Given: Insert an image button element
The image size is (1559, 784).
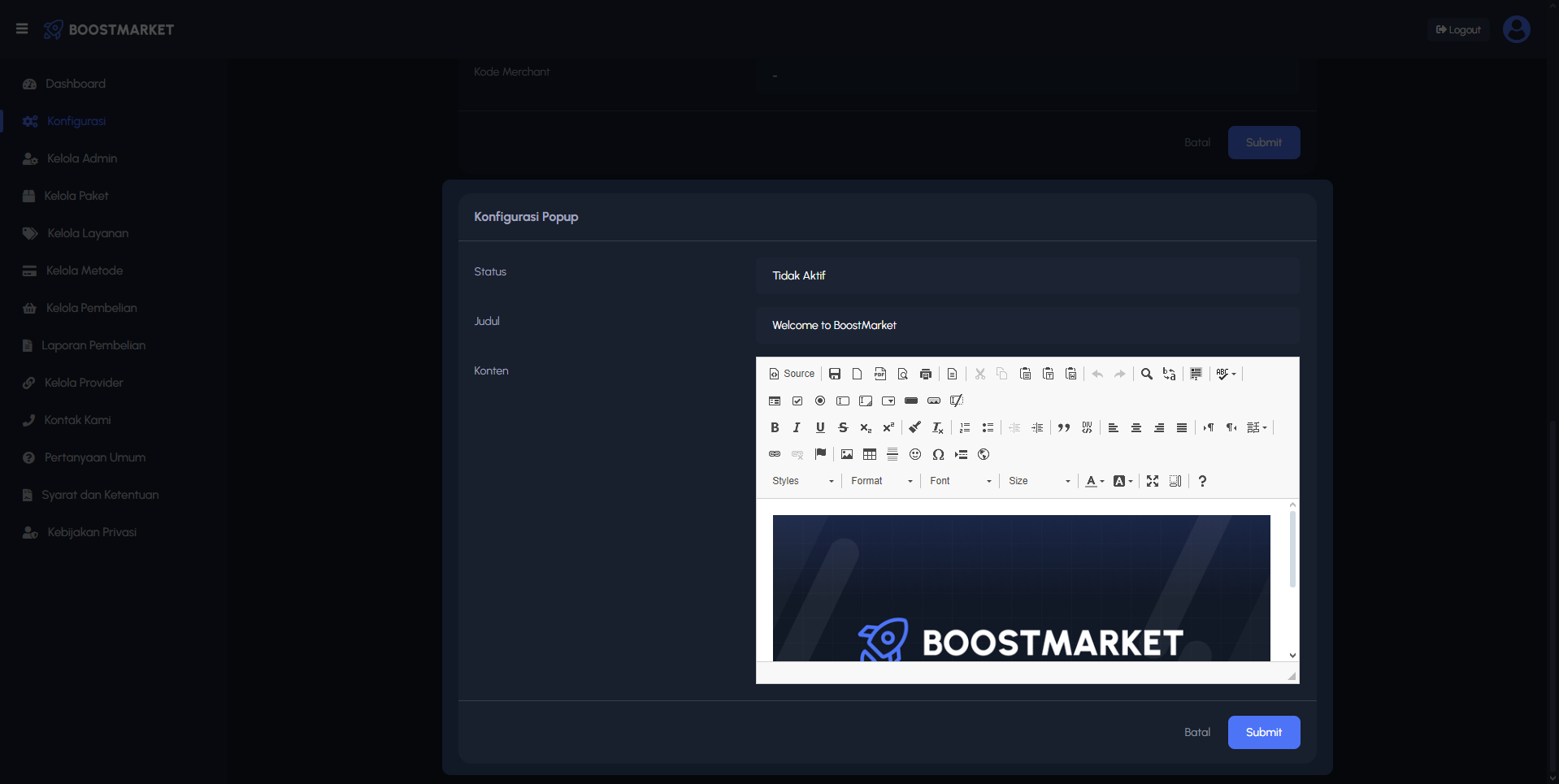Looking at the screenshot, I should tap(933, 401).
